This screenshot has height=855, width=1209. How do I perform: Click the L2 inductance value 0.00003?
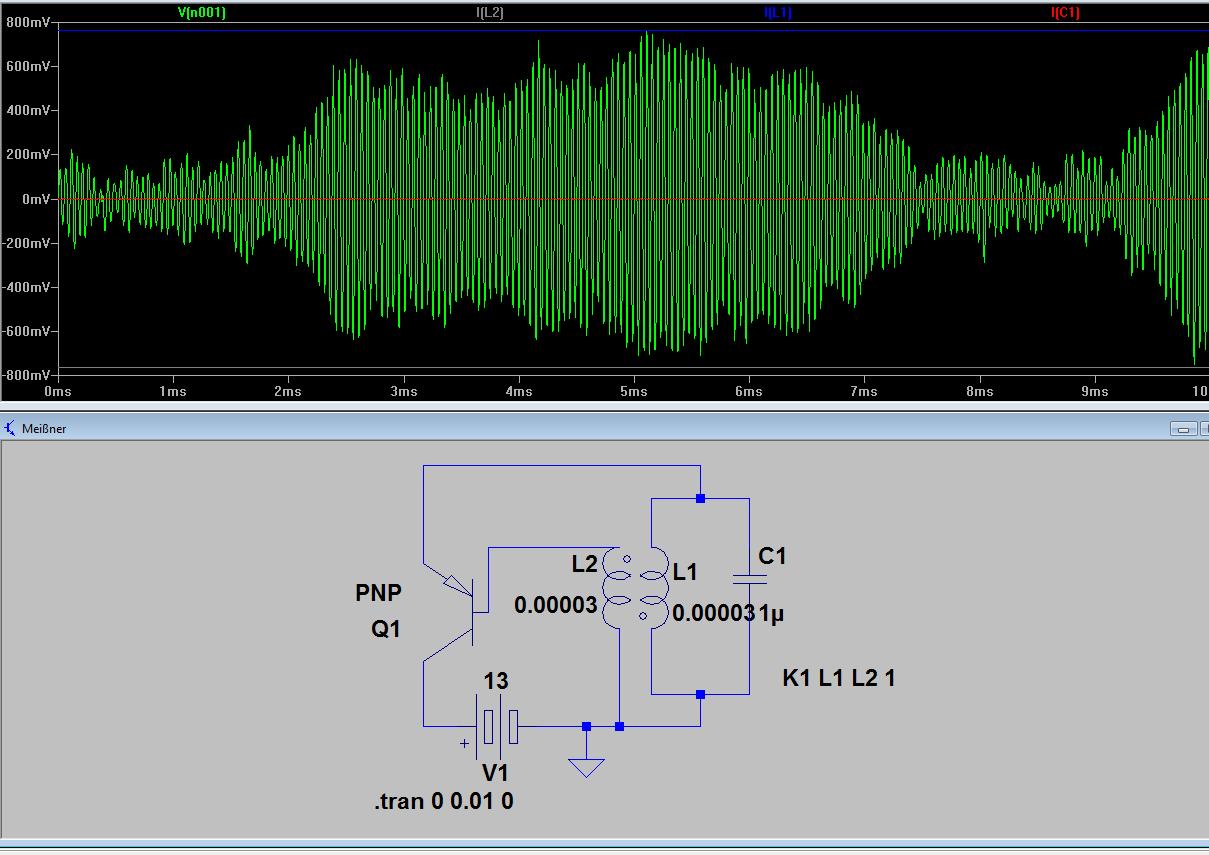click(556, 605)
